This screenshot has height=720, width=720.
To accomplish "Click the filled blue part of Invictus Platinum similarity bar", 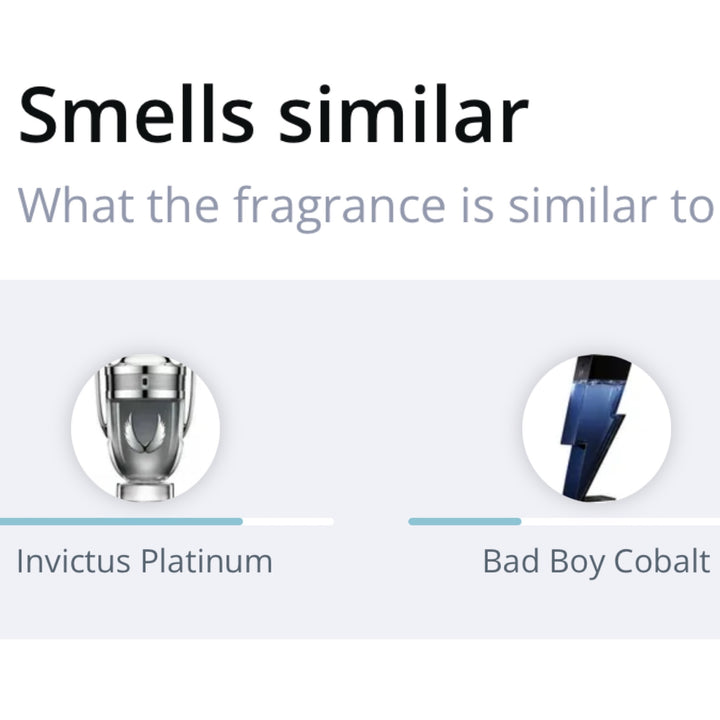I will pyautogui.click(x=121, y=522).
